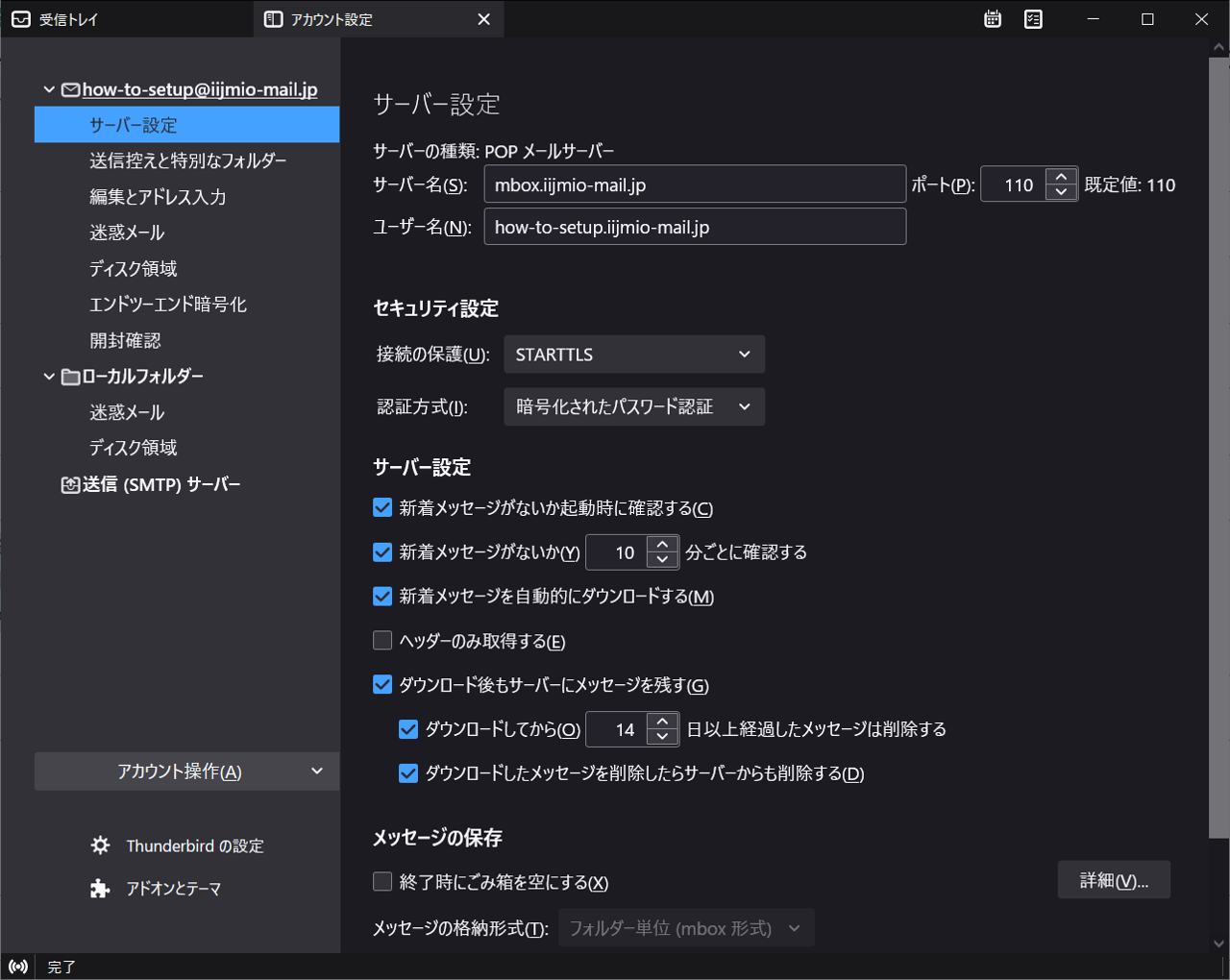Open Thunderbird の設定 link
Image resolution: width=1230 pixels, height=980 pixels.
[x=195, y=845]
